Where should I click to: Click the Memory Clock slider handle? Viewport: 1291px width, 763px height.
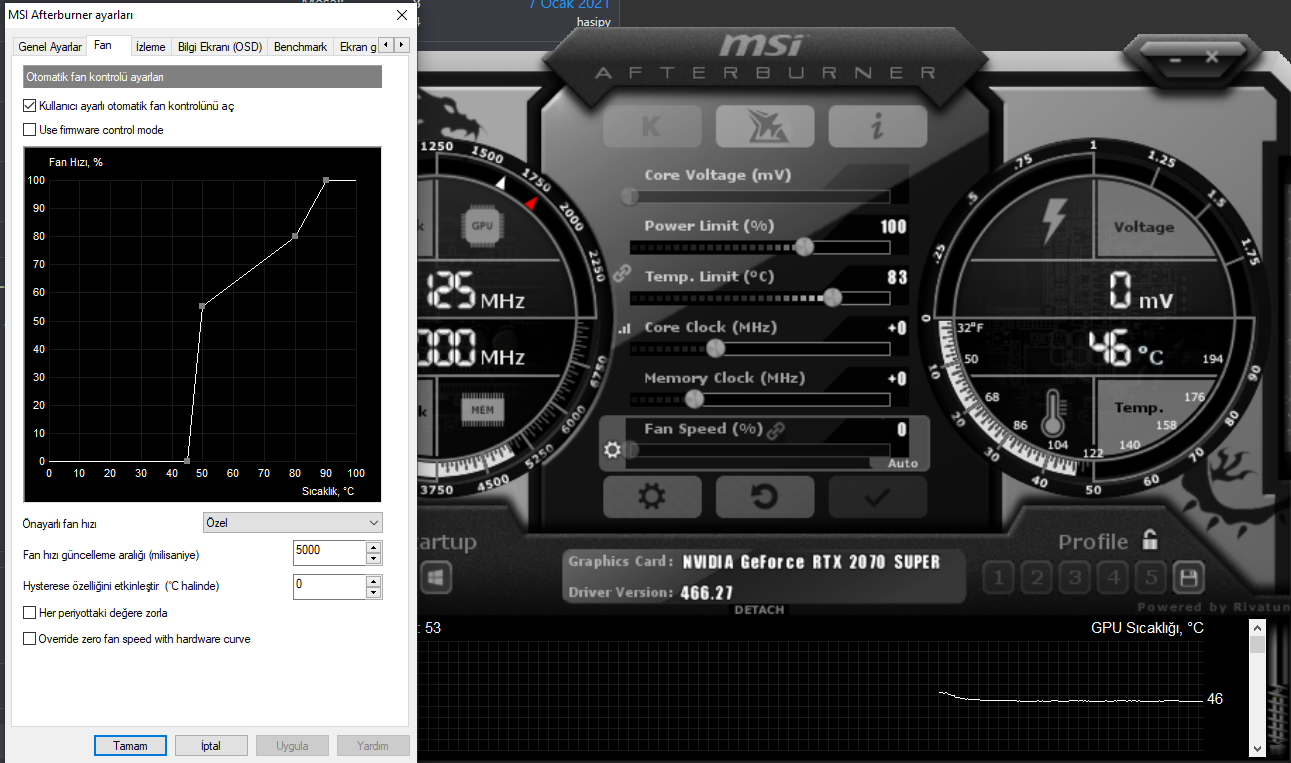click(x=694, y=399)
